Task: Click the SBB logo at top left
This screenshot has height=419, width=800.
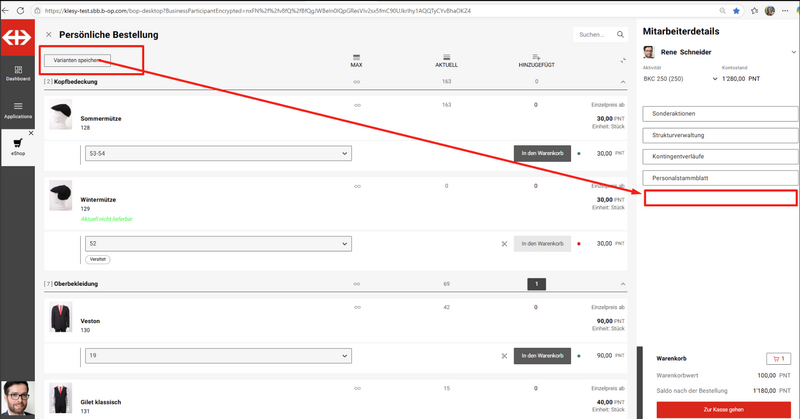Action: pyautogui.click(x=17, y=37)
